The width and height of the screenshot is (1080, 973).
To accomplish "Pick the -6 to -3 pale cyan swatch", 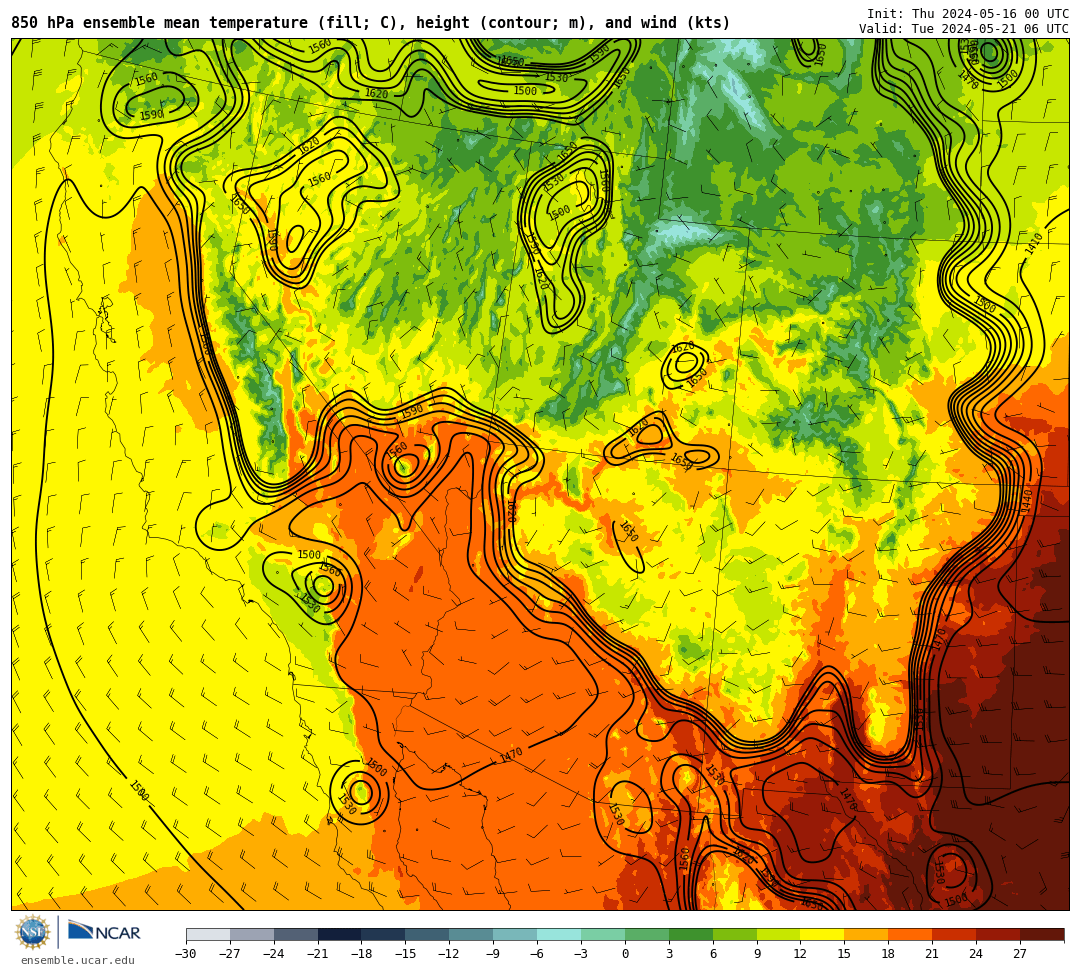I will point(559,934).
